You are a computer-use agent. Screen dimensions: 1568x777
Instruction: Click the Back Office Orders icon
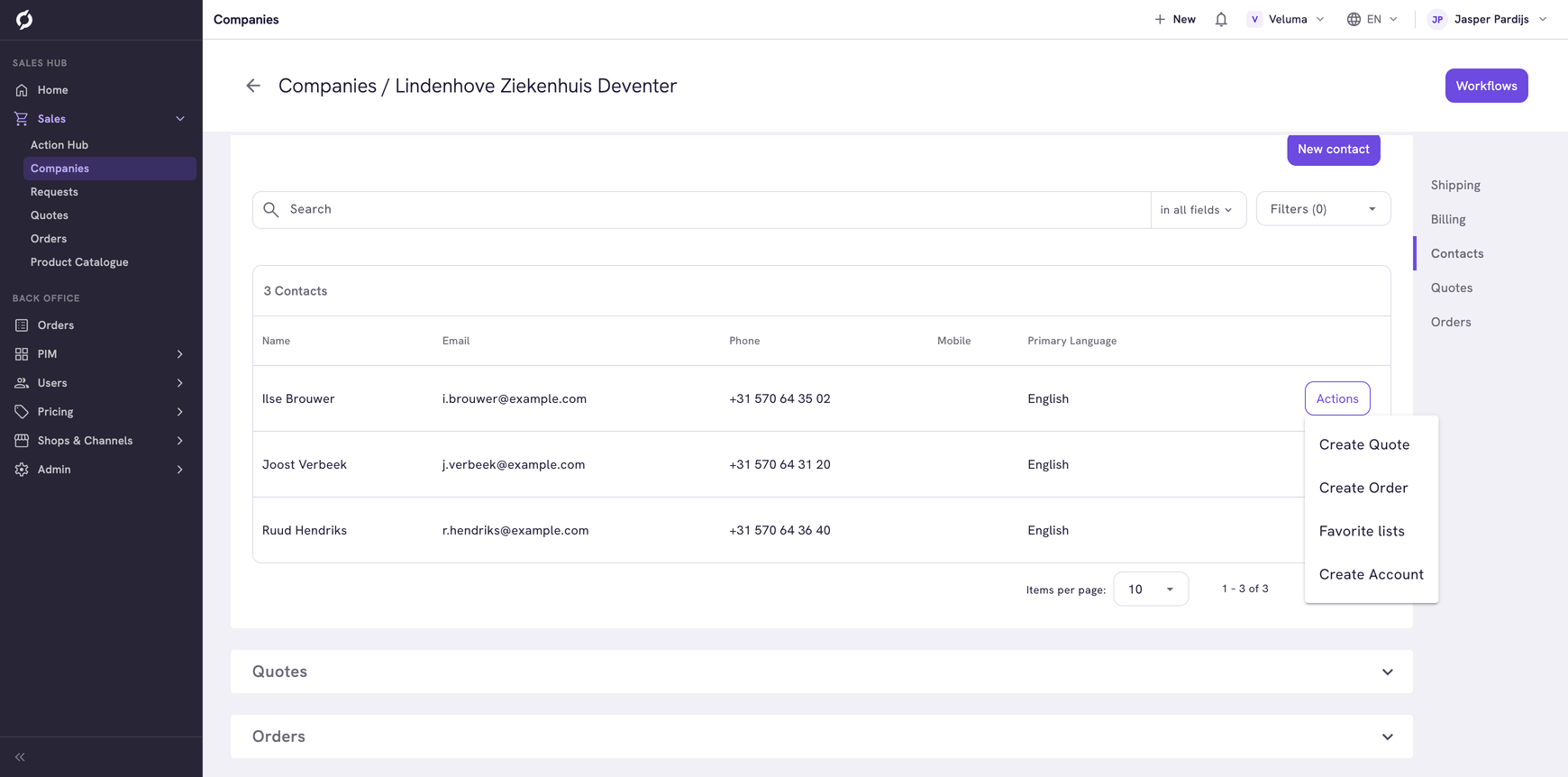click(x=22, y=325)
